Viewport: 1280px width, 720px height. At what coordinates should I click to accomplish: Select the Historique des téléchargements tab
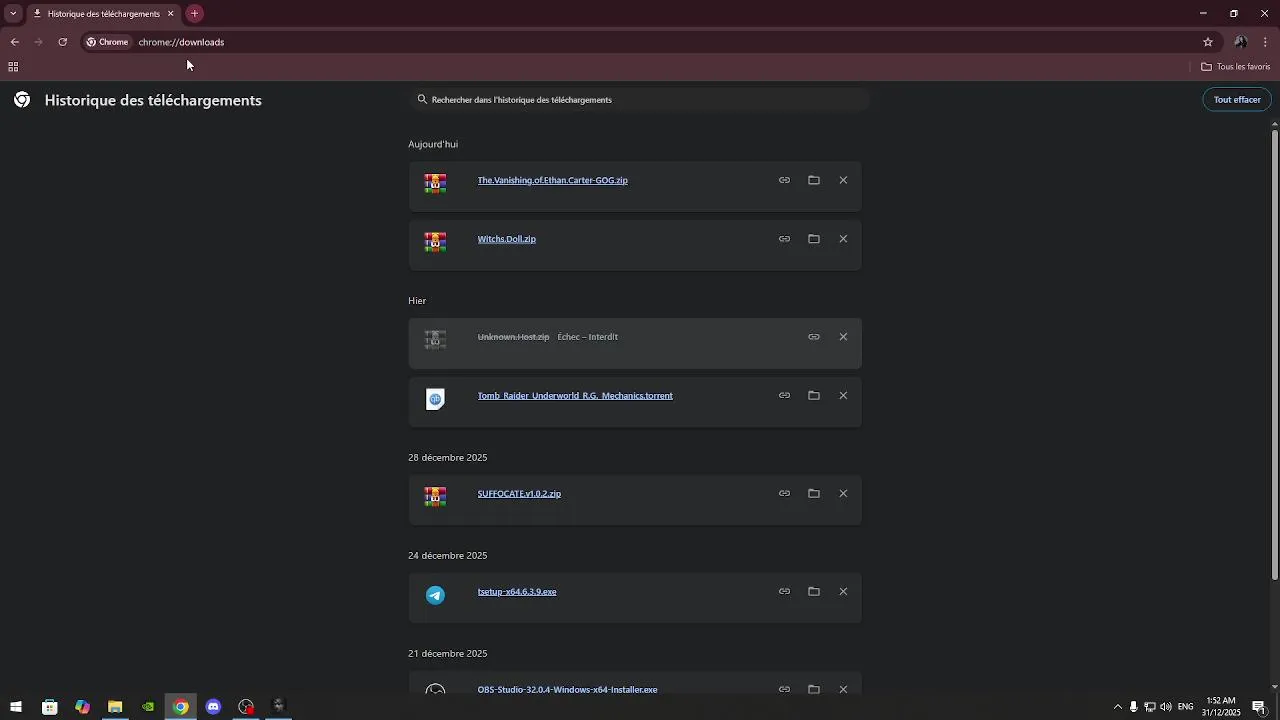point(102,14)
